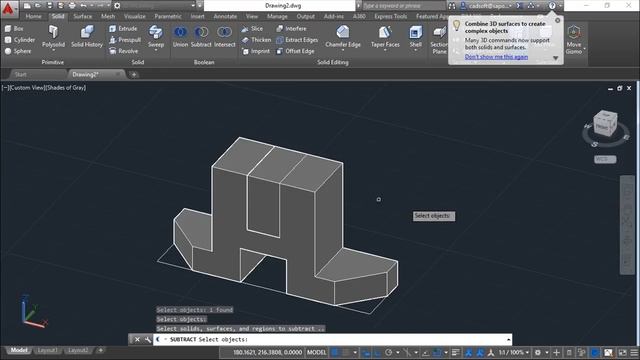This screenshot has width=640, height=360.
Task: Expand the tooltip notification down arrow
Action: (556, 58)
